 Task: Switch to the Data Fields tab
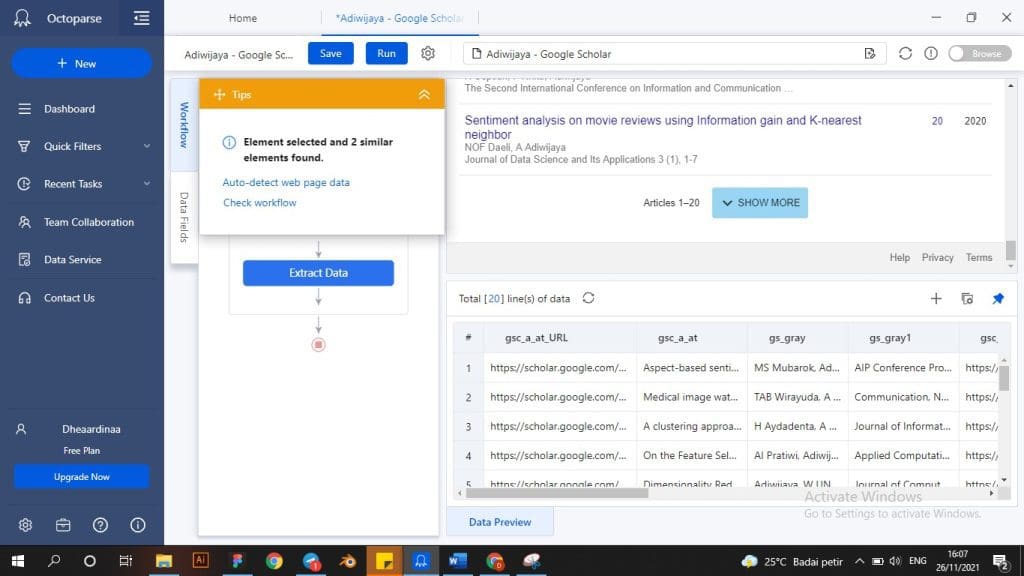pos(184,216)
